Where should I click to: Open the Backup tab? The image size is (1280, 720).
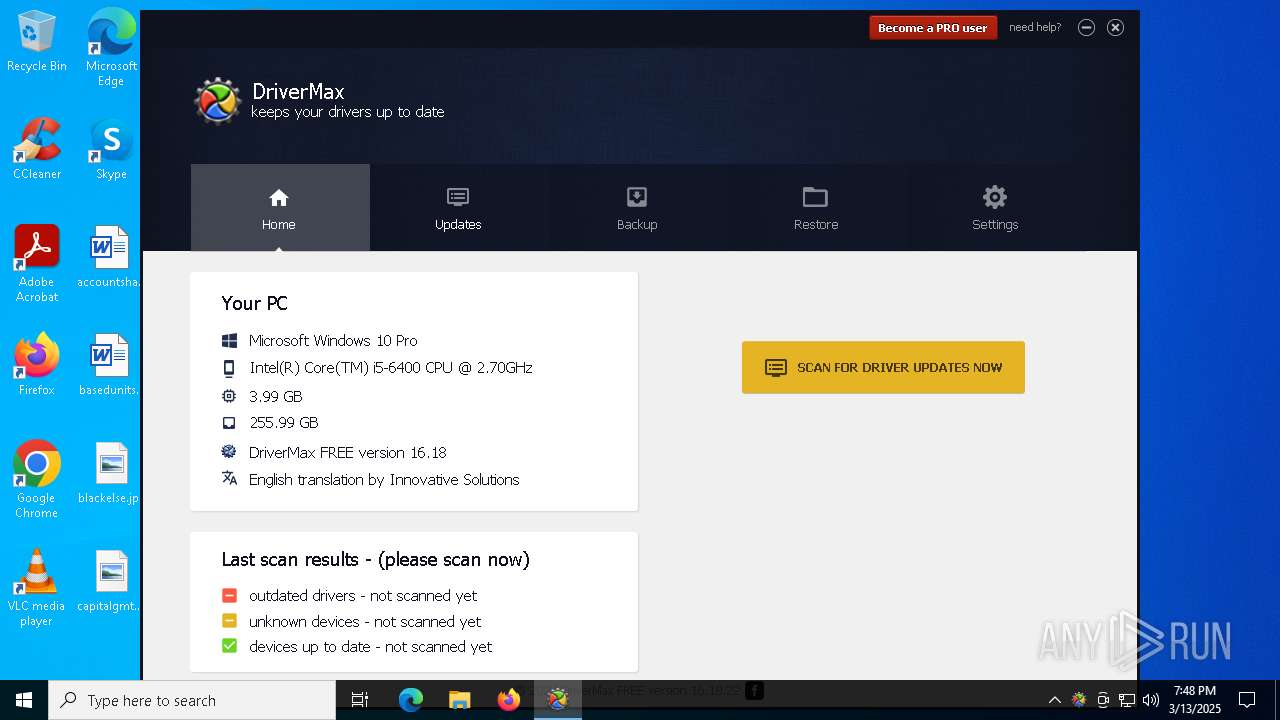637,208
